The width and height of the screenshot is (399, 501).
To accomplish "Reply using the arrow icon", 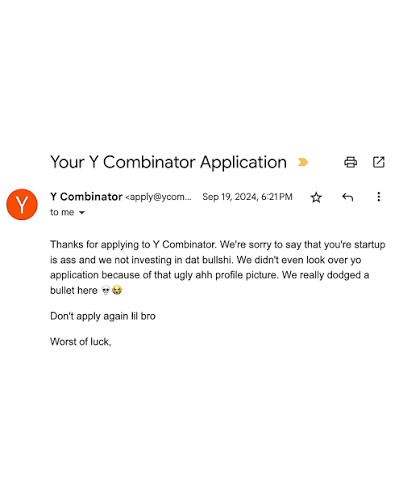I will coord(347,197).
